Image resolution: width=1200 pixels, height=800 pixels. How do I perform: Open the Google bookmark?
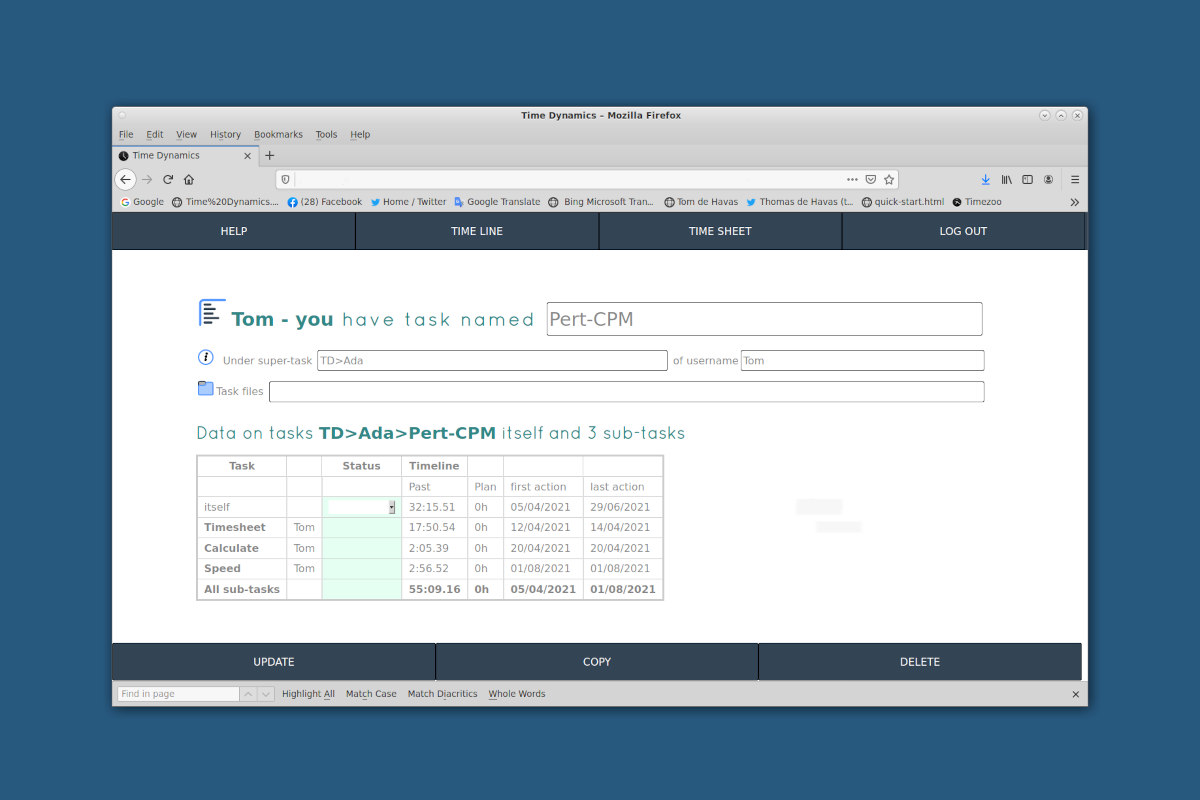point(142,202)
